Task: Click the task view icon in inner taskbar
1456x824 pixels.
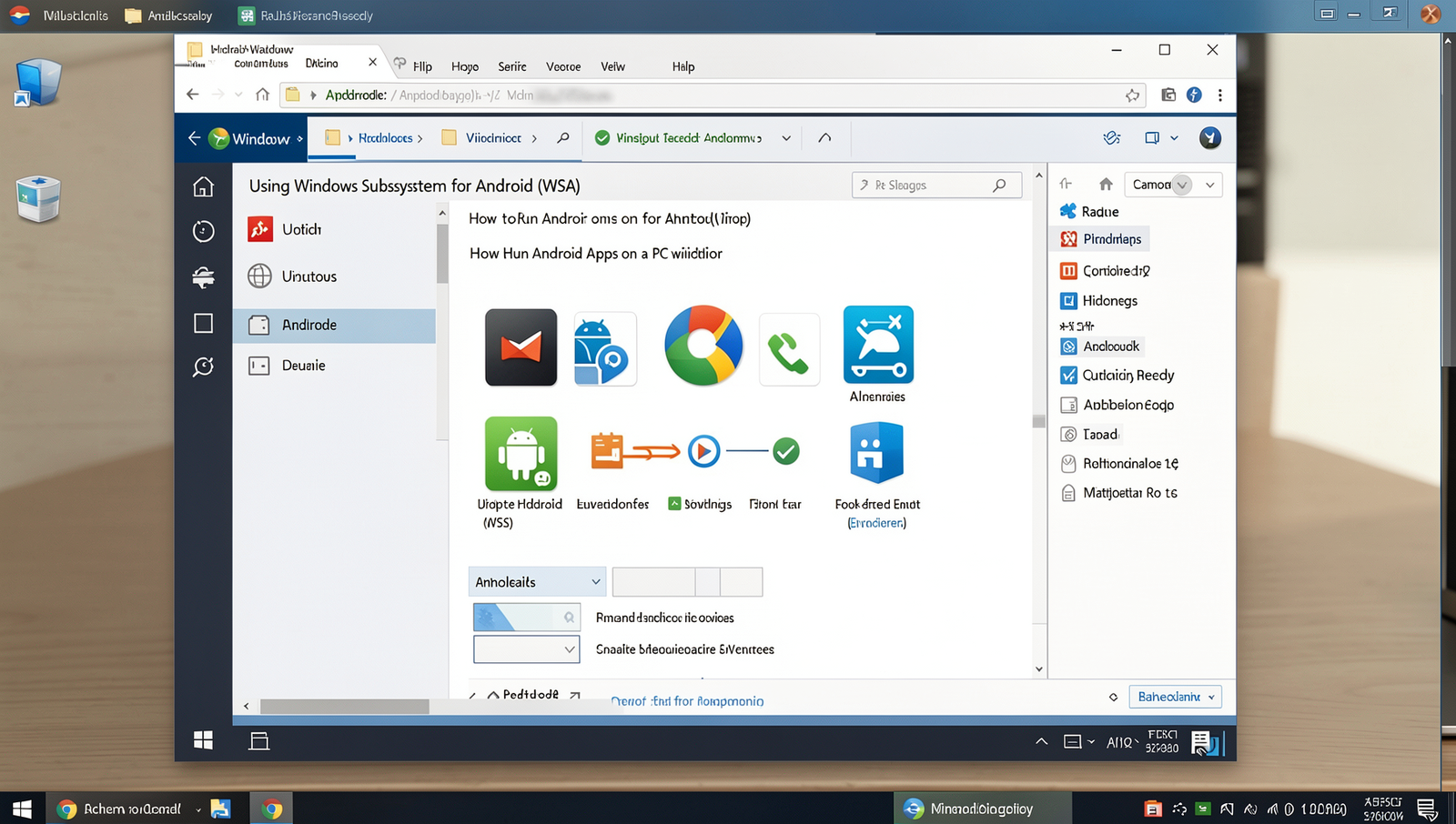Action: click(x=259, y=740)
